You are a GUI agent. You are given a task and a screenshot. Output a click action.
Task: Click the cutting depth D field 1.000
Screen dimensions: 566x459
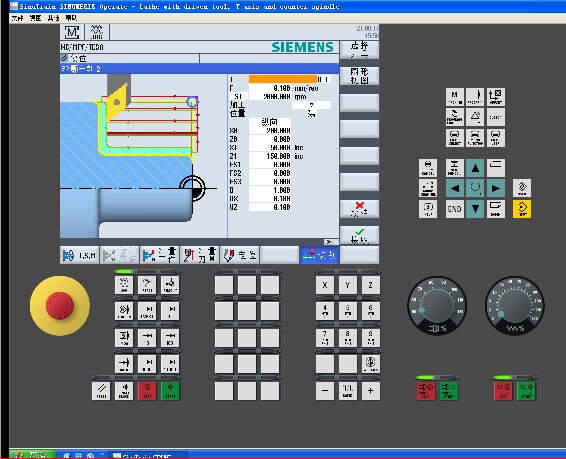coord(270,190)
